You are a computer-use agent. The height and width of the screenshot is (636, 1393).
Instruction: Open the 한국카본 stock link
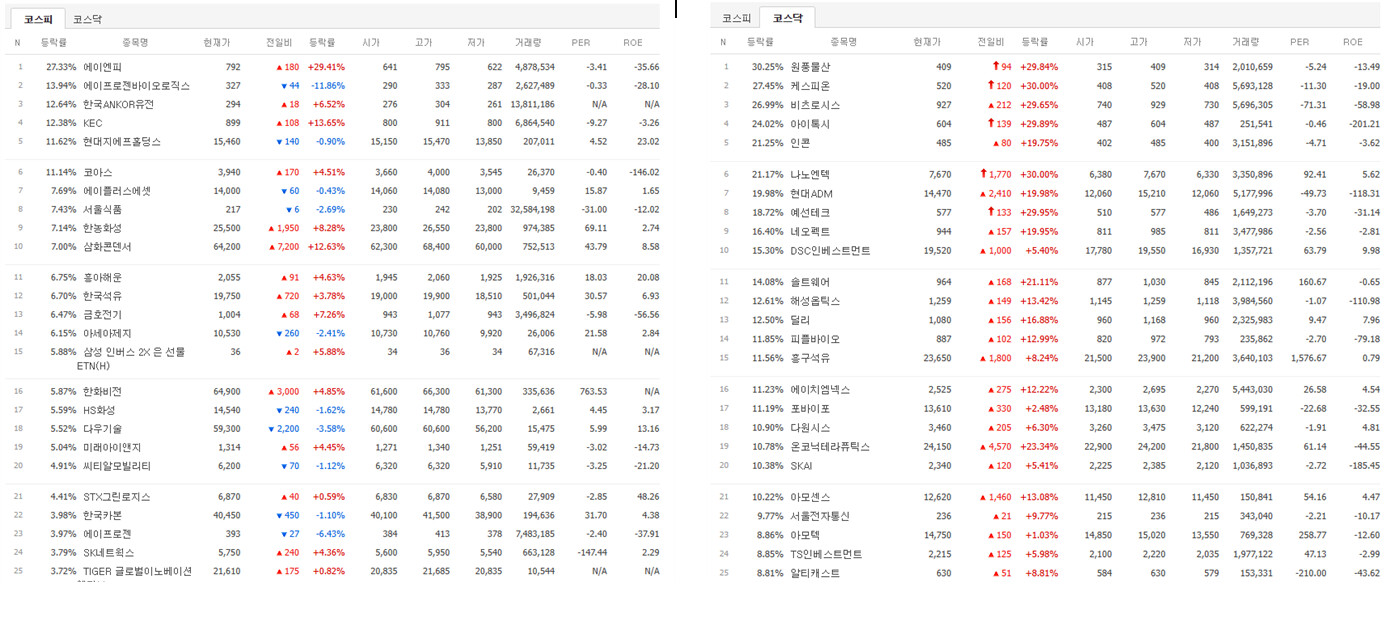tap(102, 515)
